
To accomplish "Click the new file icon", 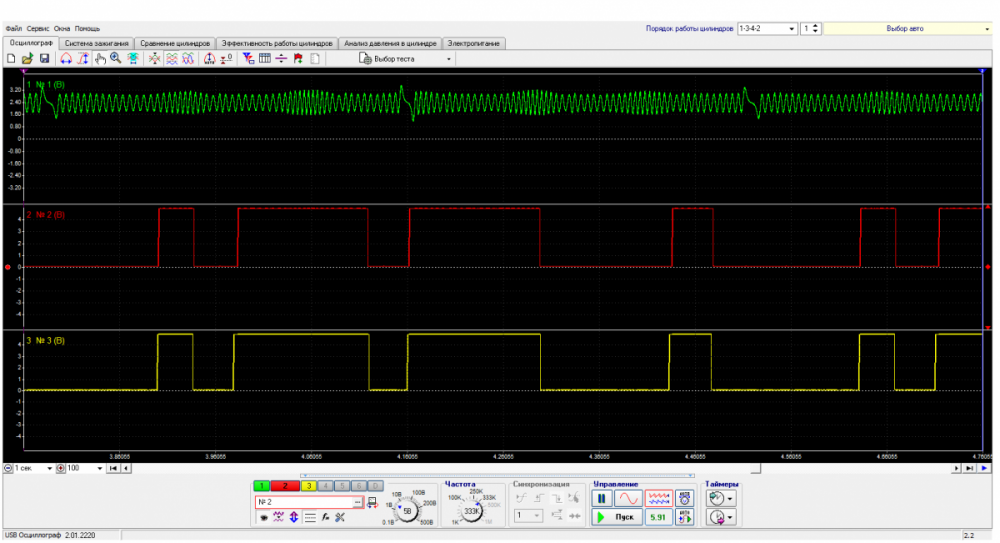I will (11, 59).
